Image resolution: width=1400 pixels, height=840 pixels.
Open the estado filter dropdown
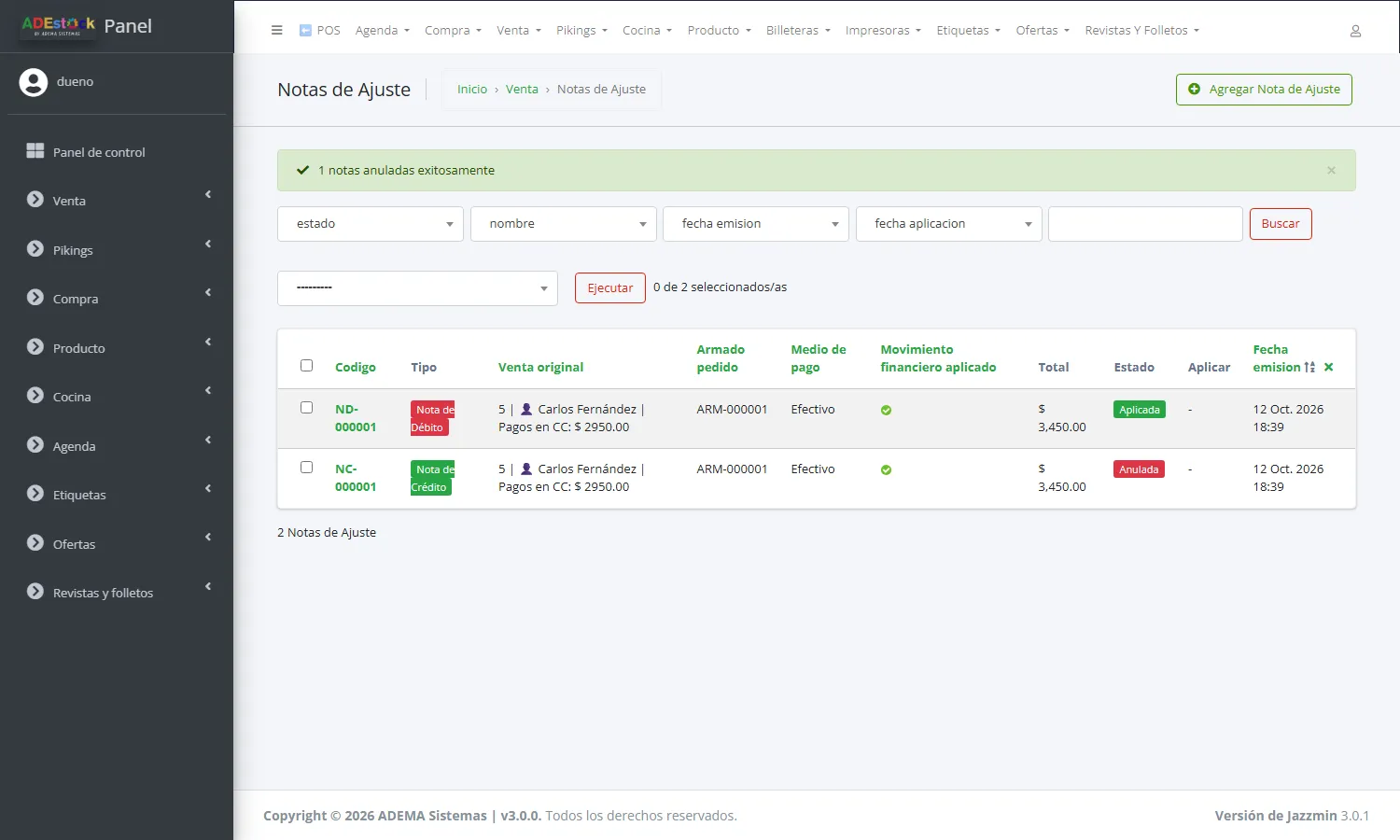pyautogui.click(x=371, y=224)
